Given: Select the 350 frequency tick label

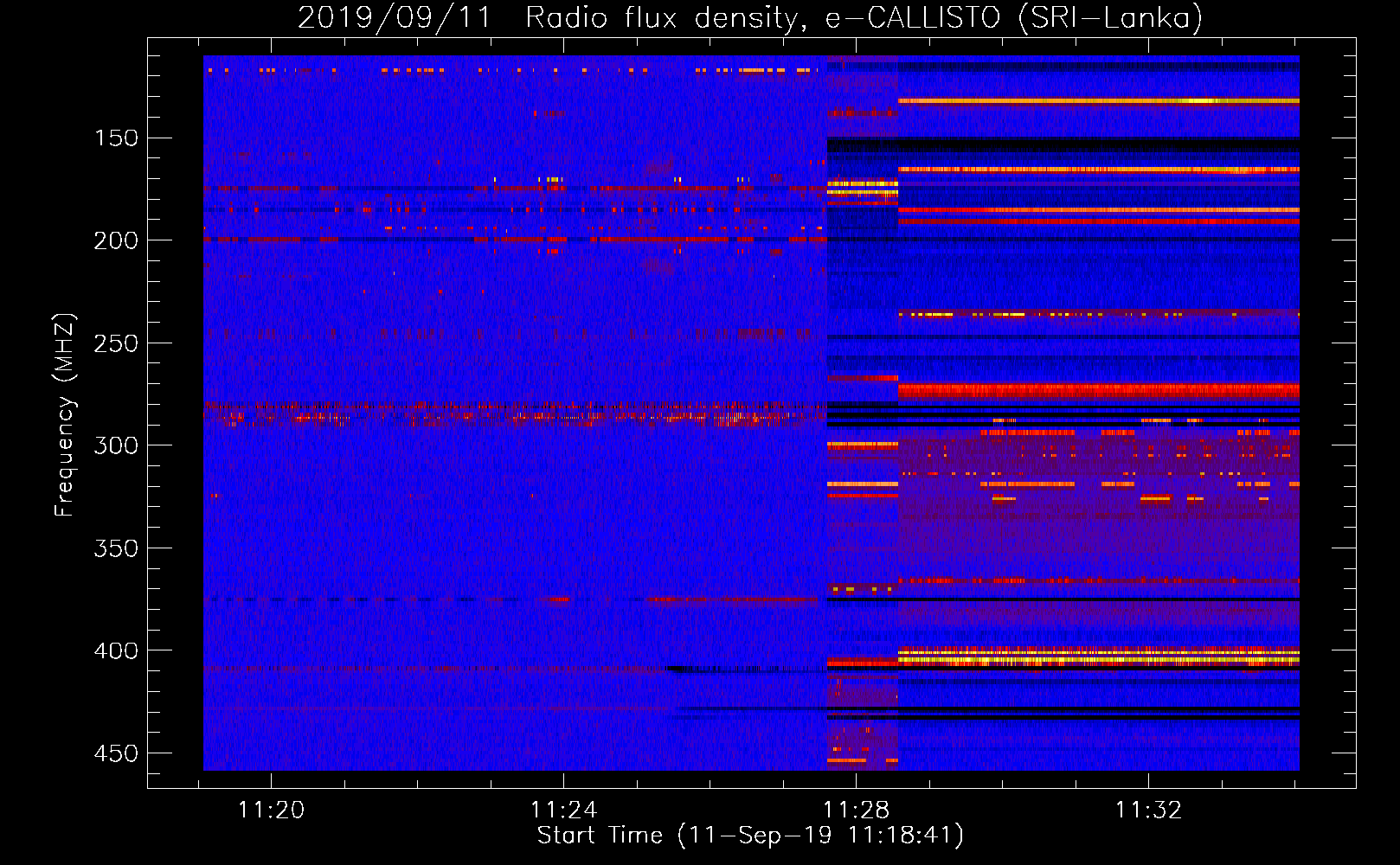Looking at the screenshot, I should pyautogui.click(x=116, y=548).
